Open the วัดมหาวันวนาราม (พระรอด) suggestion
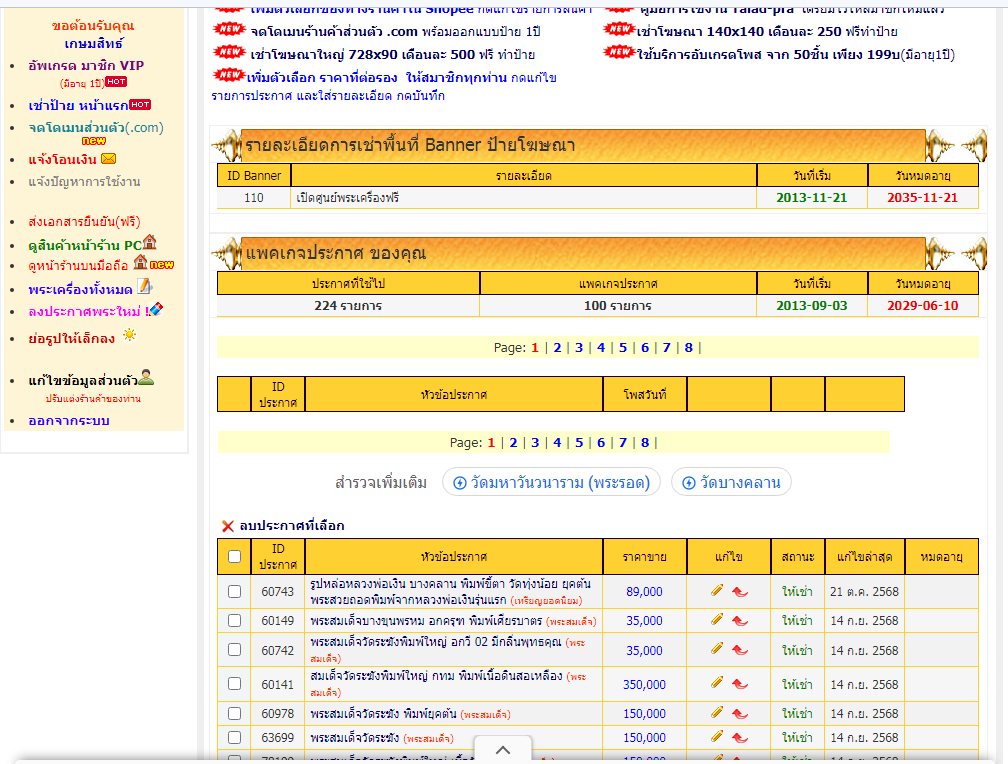The height and width of the screenshot is (764, 1008). [551, 483]
